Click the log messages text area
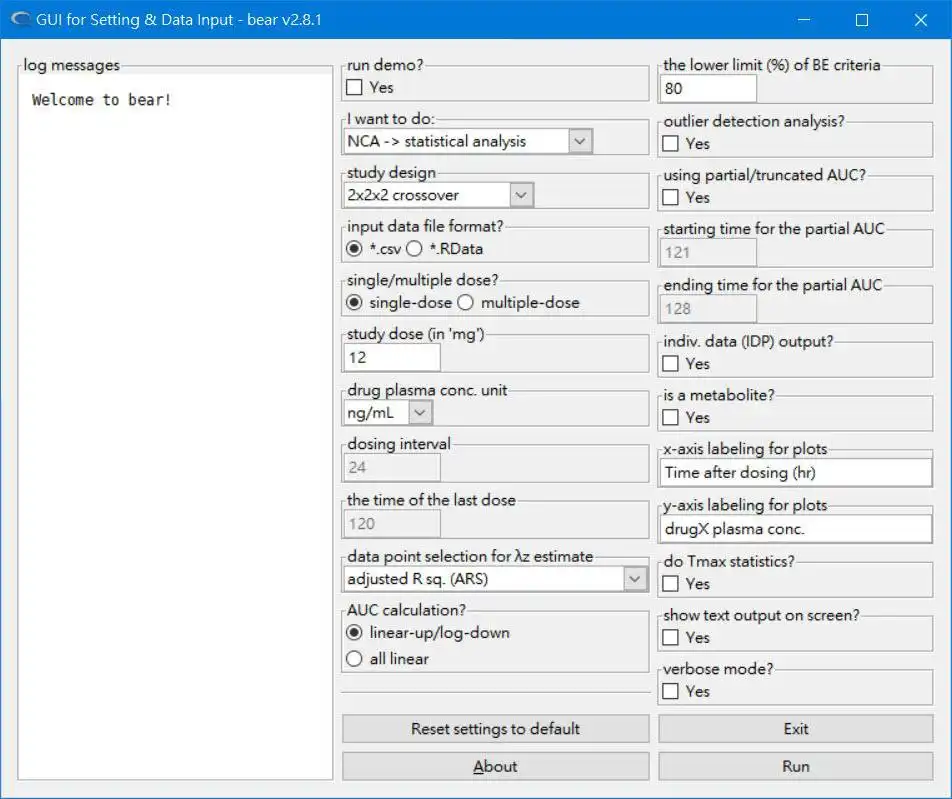The width and height of the screenshot is (952, 799). (x=175, y=427)
